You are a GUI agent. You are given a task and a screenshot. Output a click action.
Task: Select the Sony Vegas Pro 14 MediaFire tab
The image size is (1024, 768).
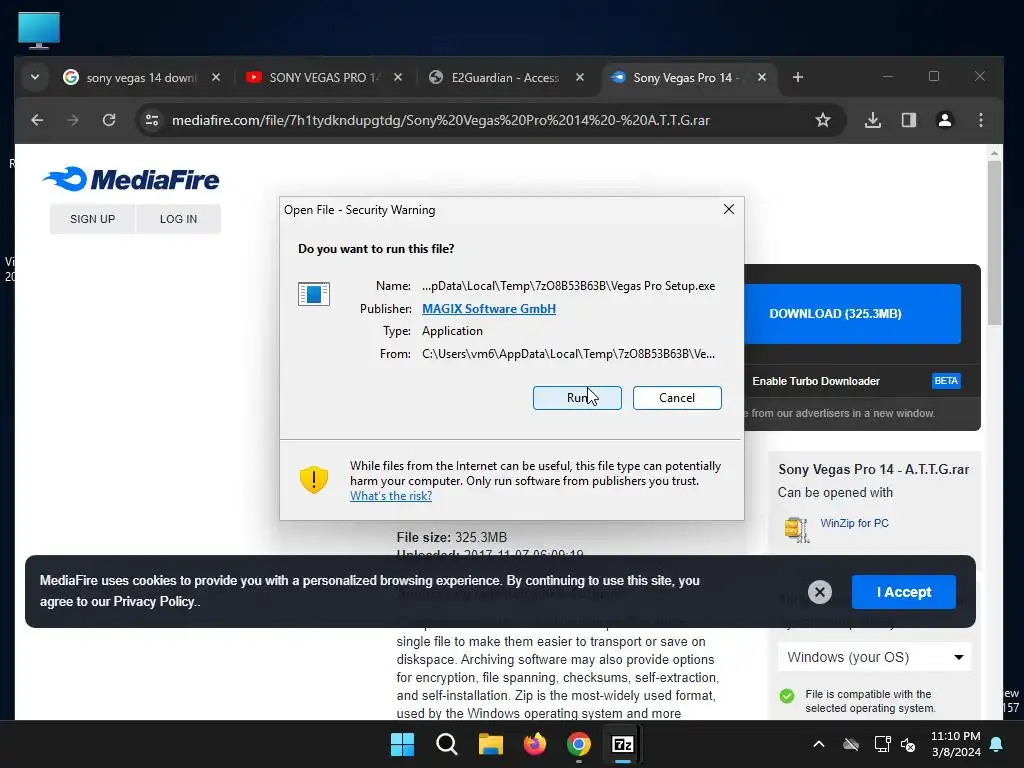[x=686, y=77]
